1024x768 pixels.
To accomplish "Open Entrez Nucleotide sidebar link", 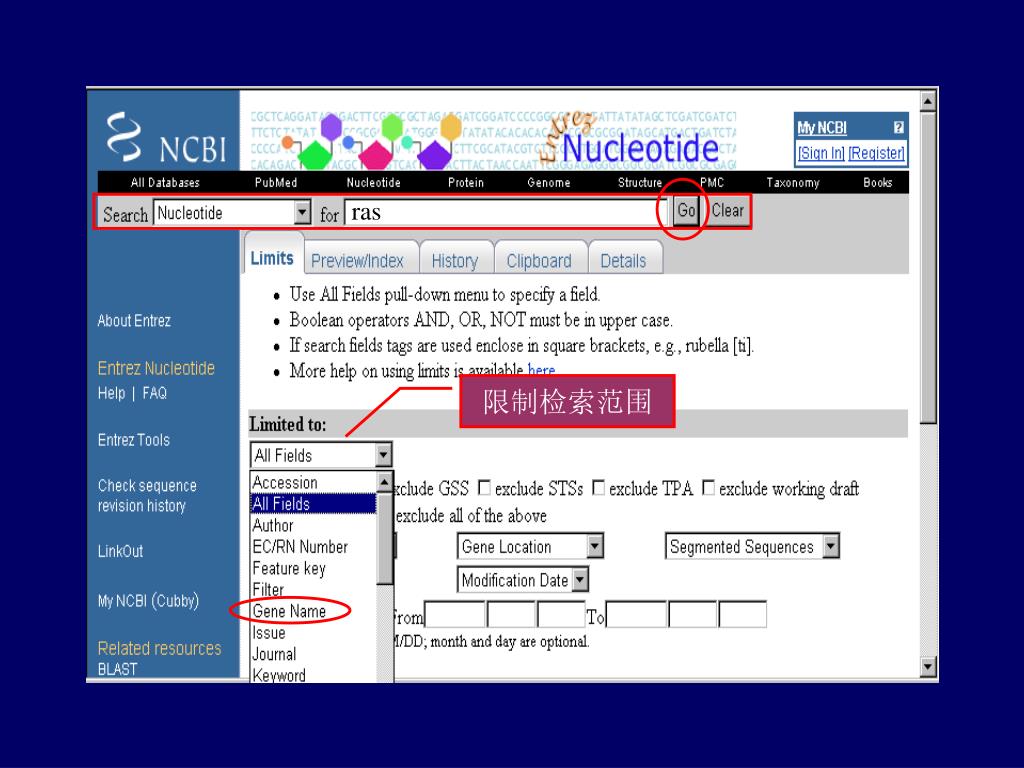I will [x=156, y=368].
